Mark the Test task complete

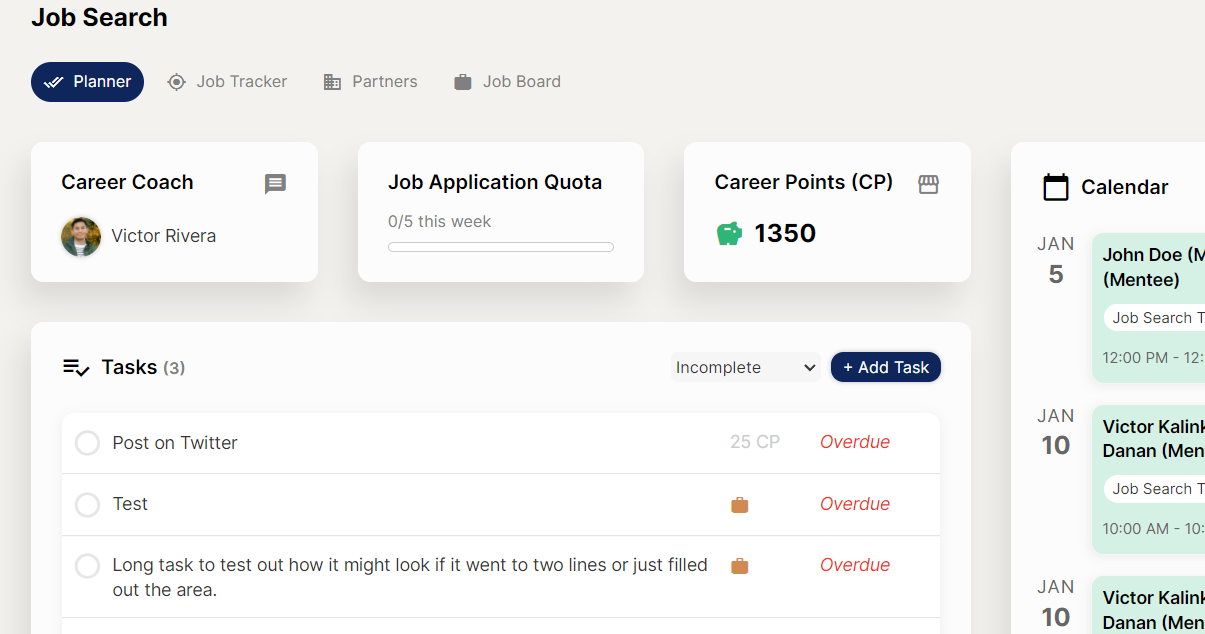(88, 505)
